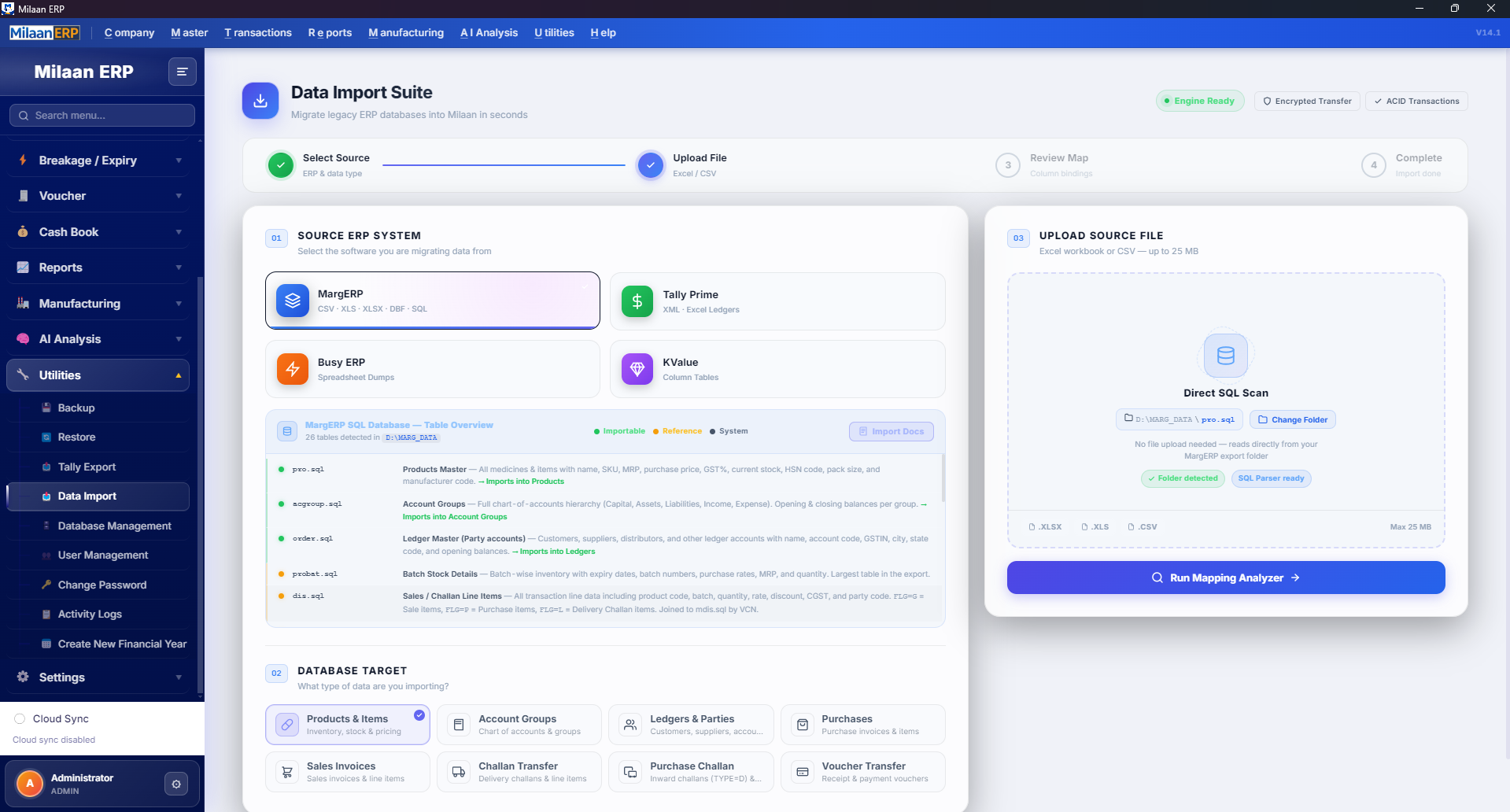Click the Tally Export icon
1510x812 pixels.
click(46, 467)
